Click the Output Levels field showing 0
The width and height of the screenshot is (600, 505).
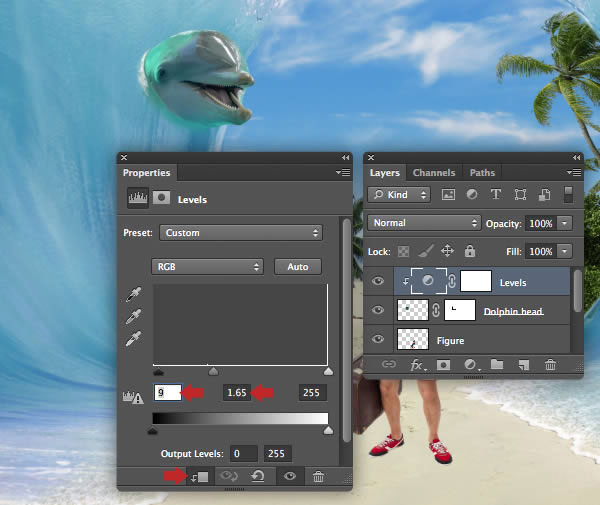(244, 454)
